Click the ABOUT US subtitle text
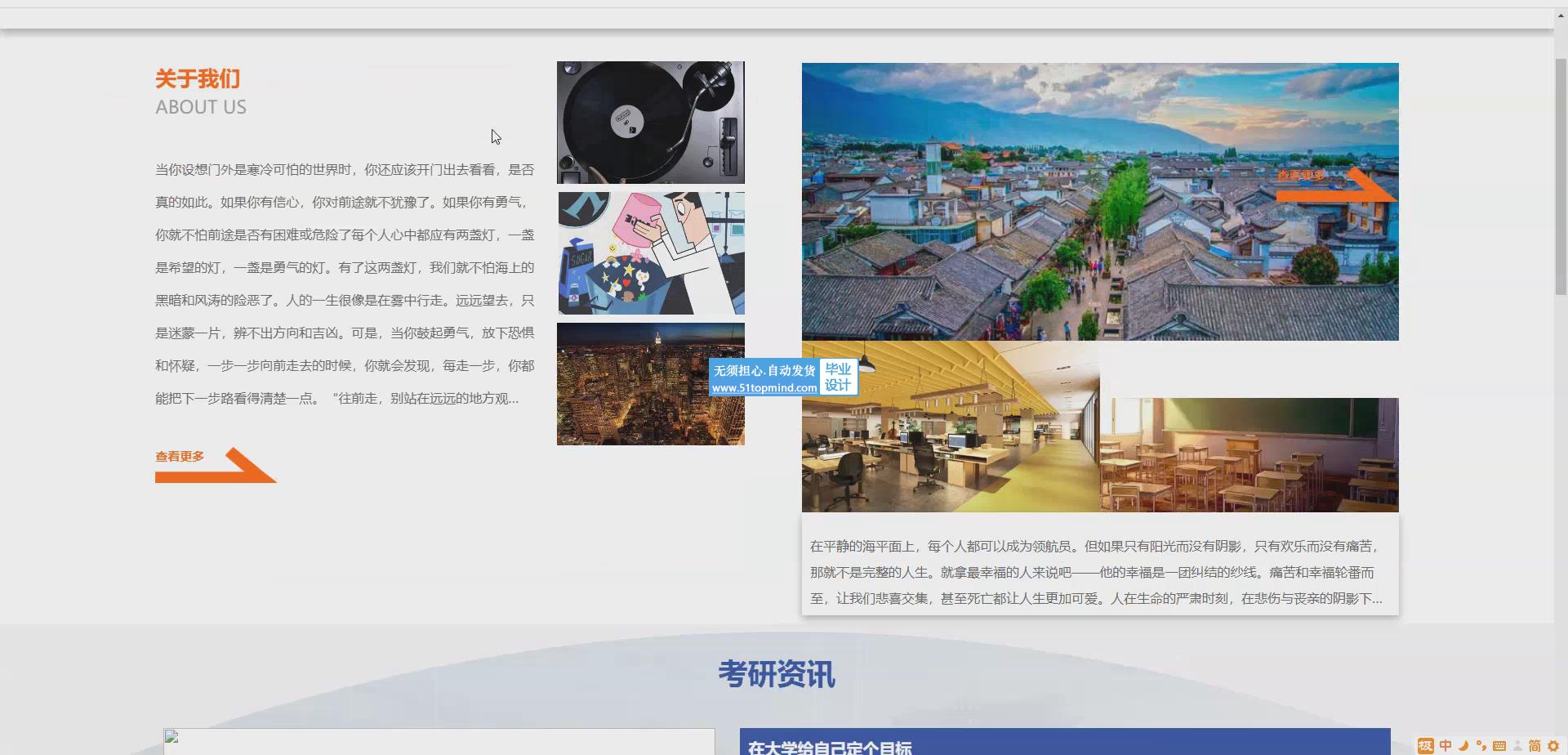This screenshot has height=755, width=1568. (x=201, y=107)
